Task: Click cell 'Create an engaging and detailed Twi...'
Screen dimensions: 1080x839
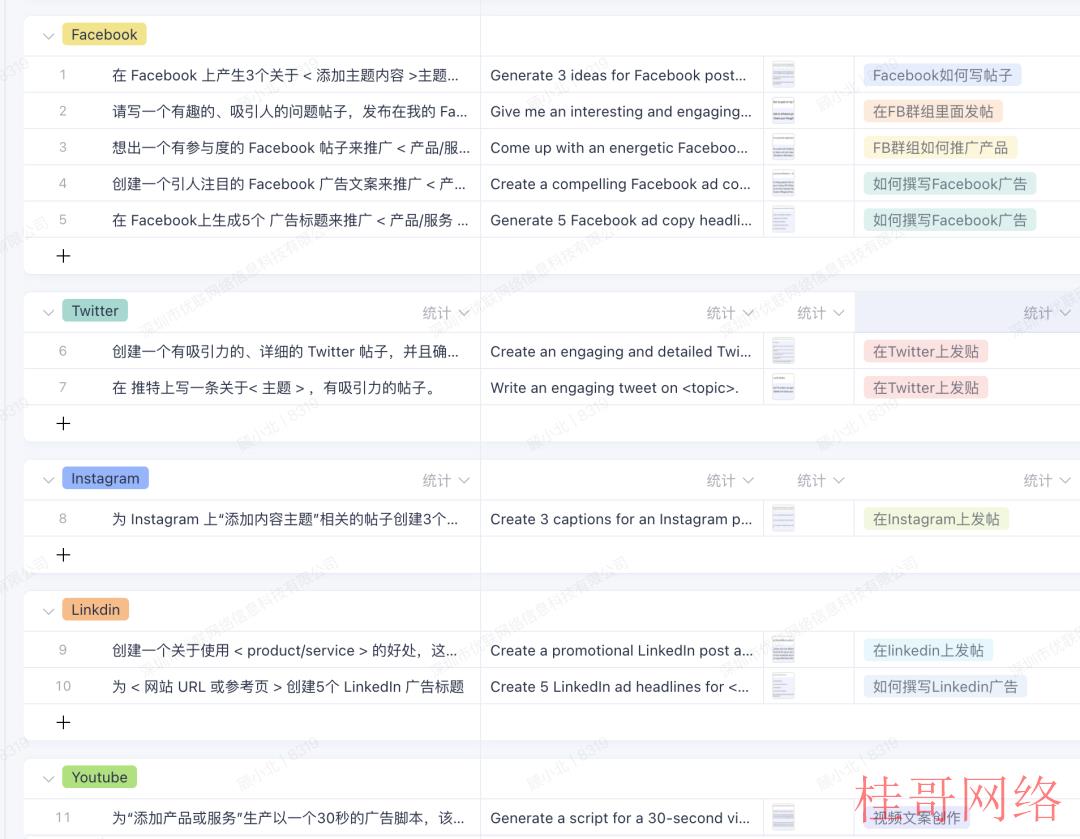Action: (622, 351)
